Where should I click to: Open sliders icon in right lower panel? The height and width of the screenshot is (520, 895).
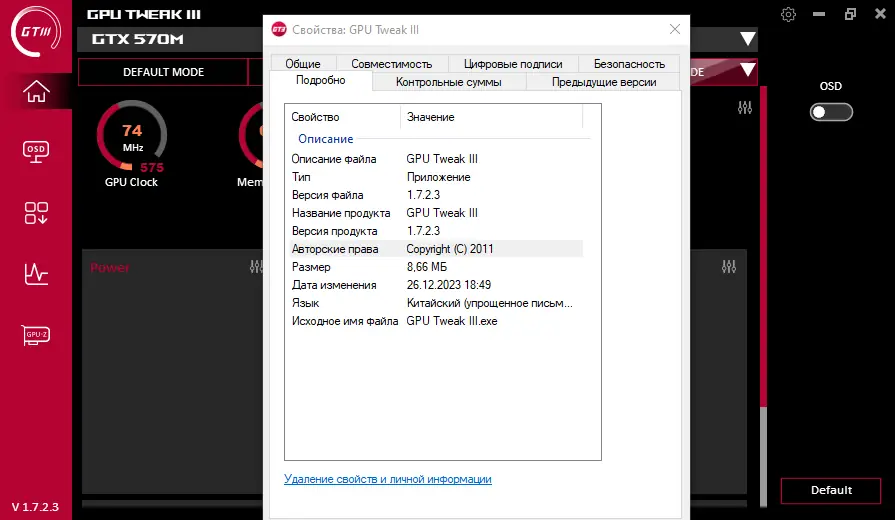(x=728, y=267)
